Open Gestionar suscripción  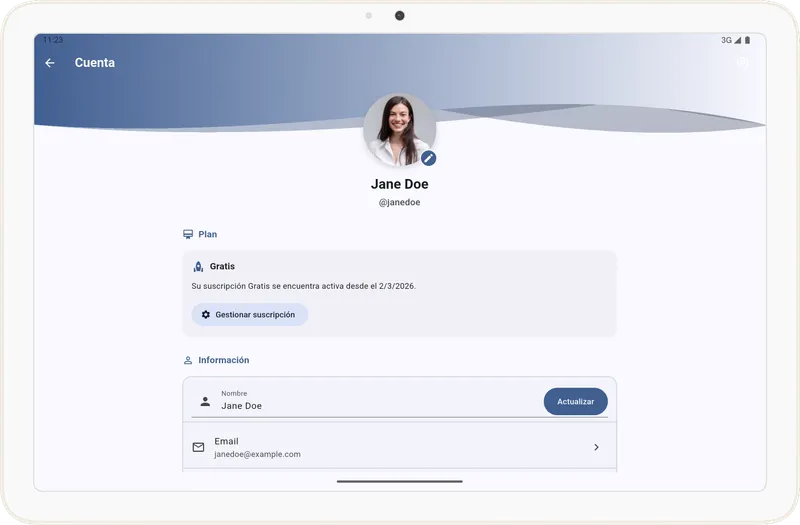click(x=249, y=315)
